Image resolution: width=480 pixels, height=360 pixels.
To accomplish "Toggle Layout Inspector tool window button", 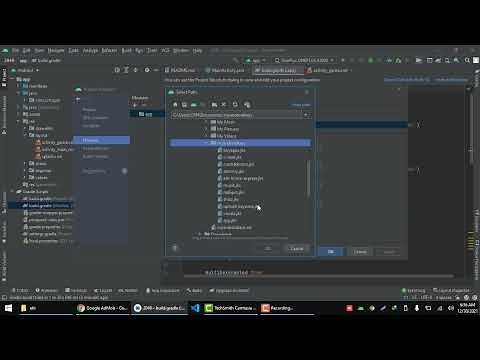I will (x=452, y=290).
